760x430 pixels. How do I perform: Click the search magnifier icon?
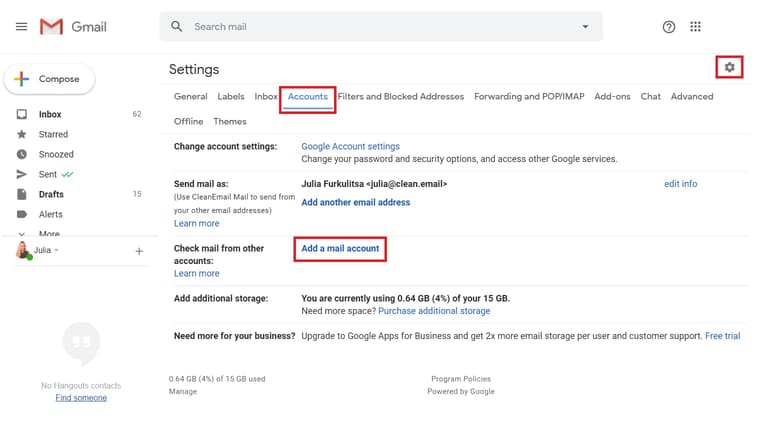[x=177, y=27]
